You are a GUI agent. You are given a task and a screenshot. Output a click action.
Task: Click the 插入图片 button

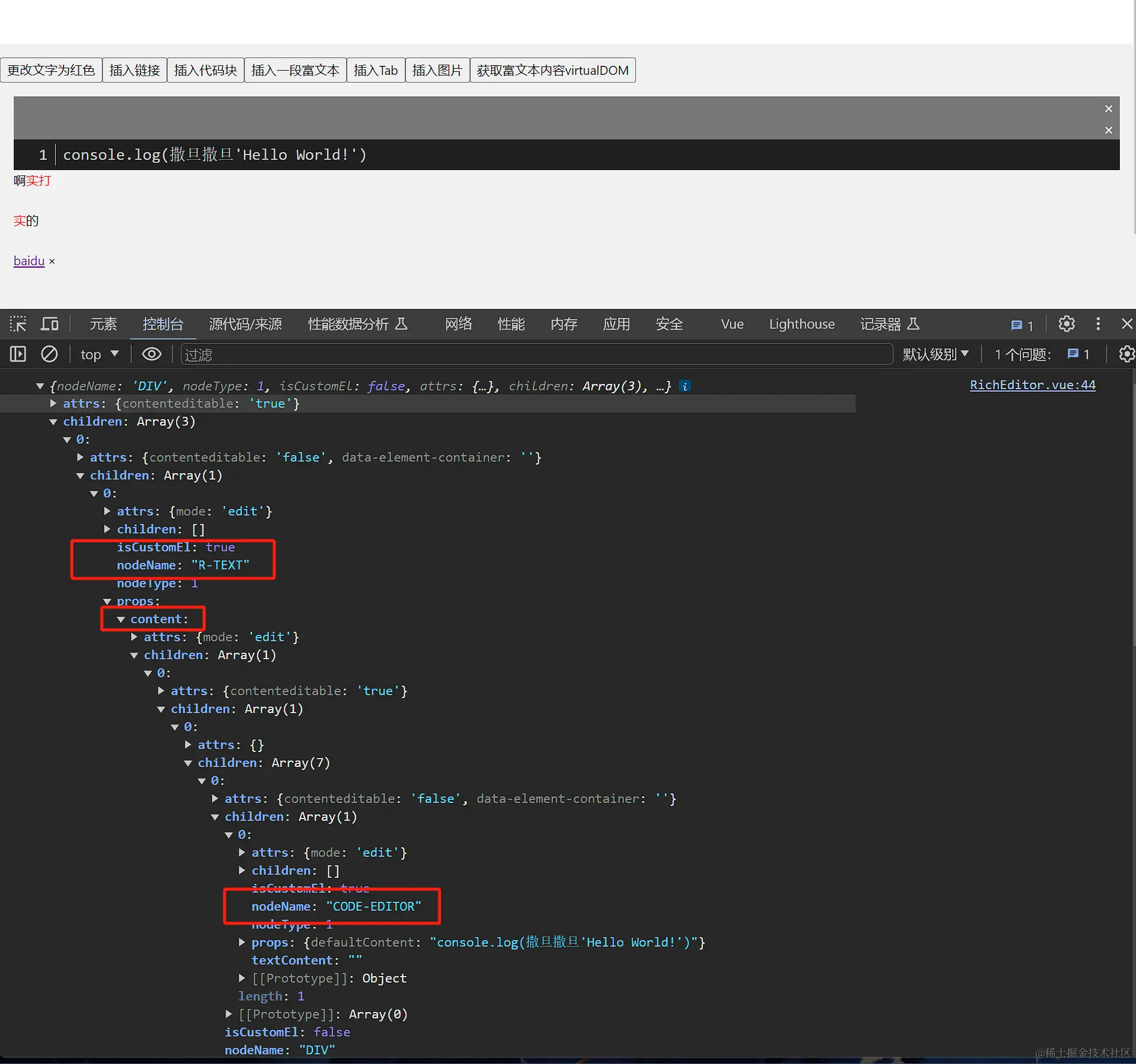click(x=438, y=70)
